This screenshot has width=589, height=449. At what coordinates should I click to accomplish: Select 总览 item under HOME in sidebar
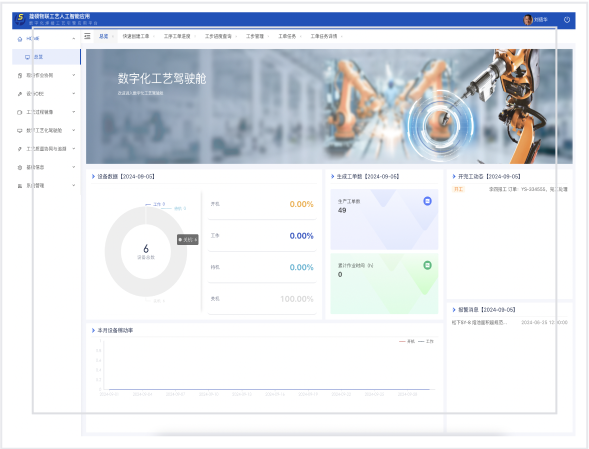click(x=47, y=57)
